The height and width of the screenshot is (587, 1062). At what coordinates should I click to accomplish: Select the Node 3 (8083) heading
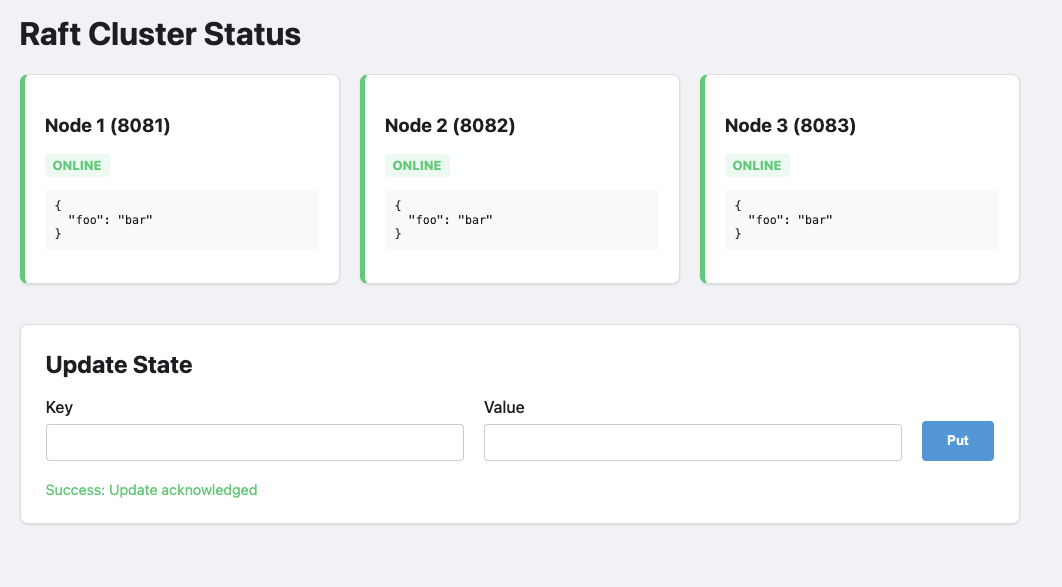point(790,126)
